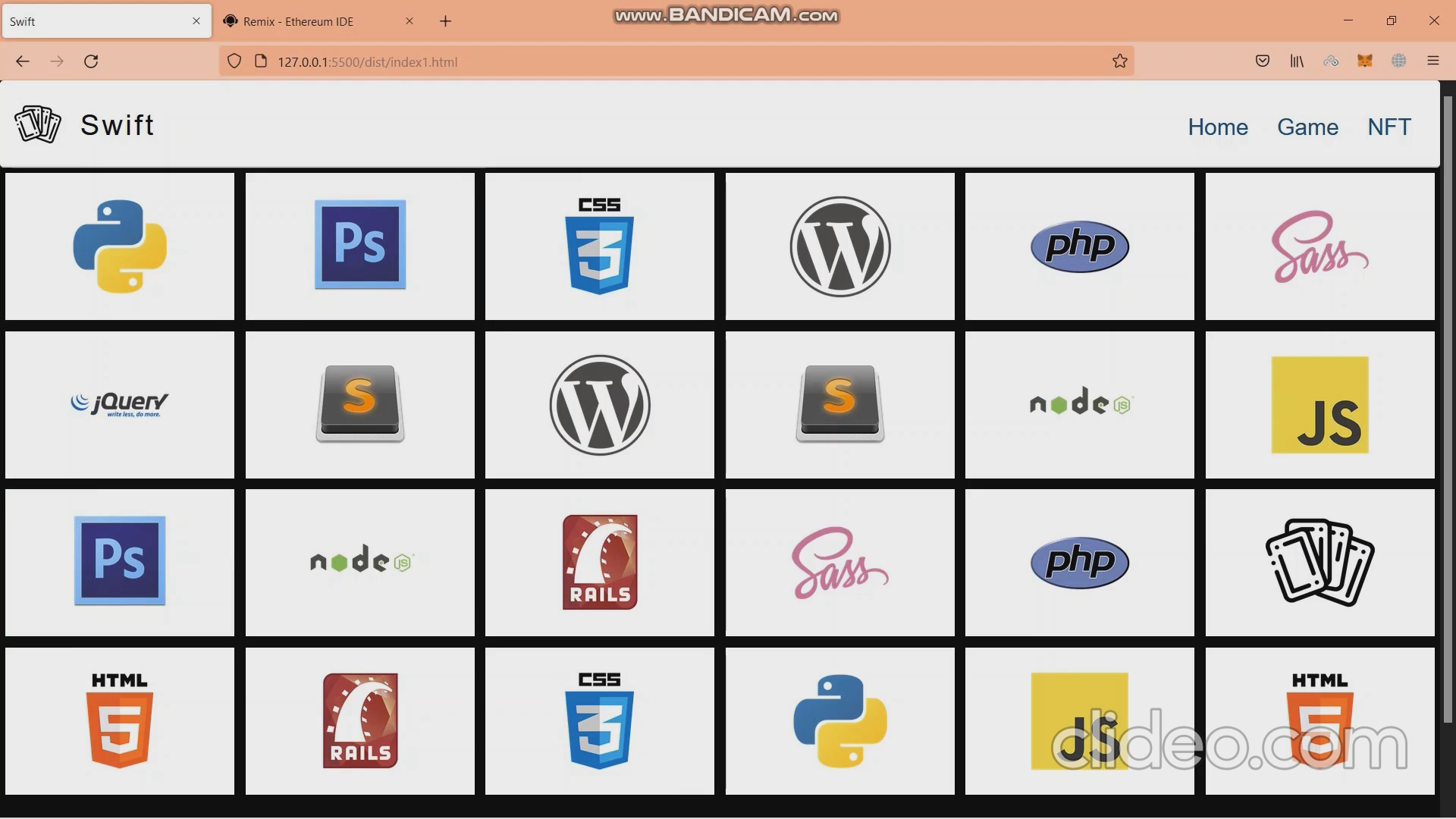1456x819 pixels.
Task: Flip the Photoshop card in the top row
Action: pyautogui.click(x=360, y=246)
